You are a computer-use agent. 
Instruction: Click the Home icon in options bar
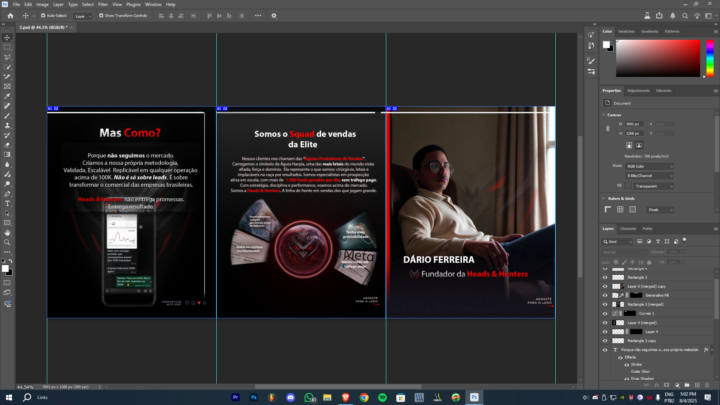pos(9,16)
